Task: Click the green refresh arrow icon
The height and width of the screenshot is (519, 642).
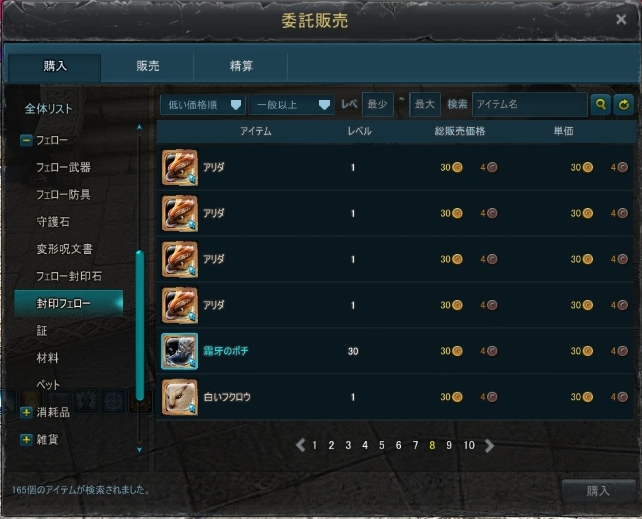Action: coord(624,105)
